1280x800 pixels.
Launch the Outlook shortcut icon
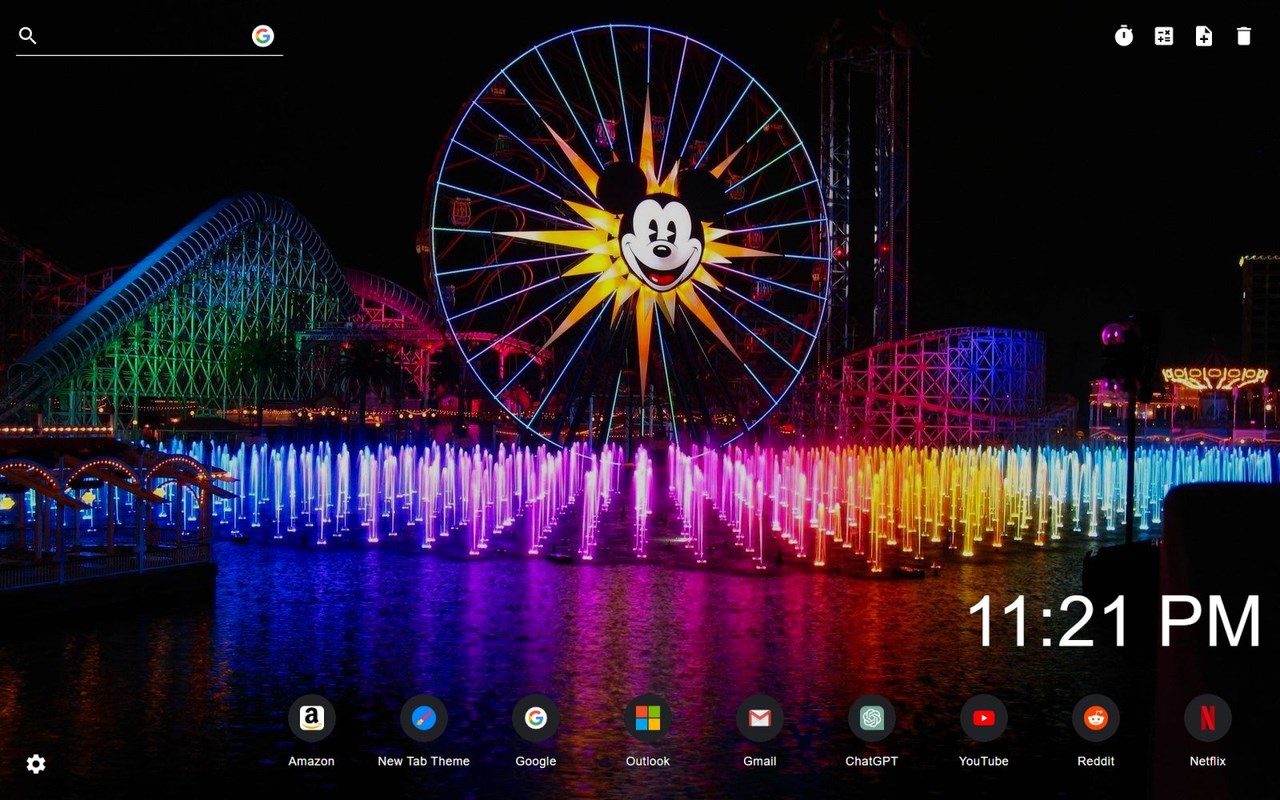(x=648, y=718)
